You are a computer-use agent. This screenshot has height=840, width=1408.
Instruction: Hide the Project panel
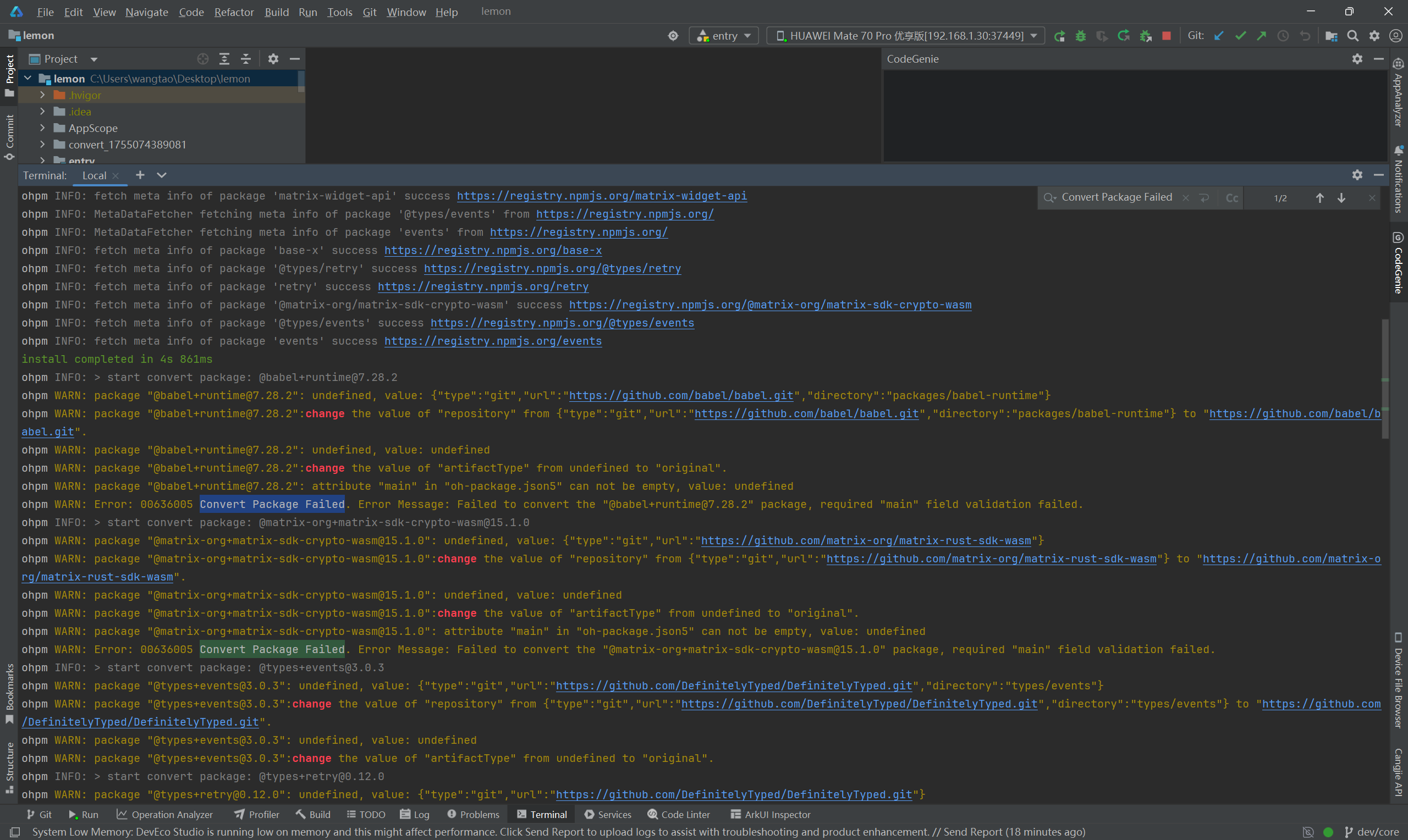coord(294,59)
